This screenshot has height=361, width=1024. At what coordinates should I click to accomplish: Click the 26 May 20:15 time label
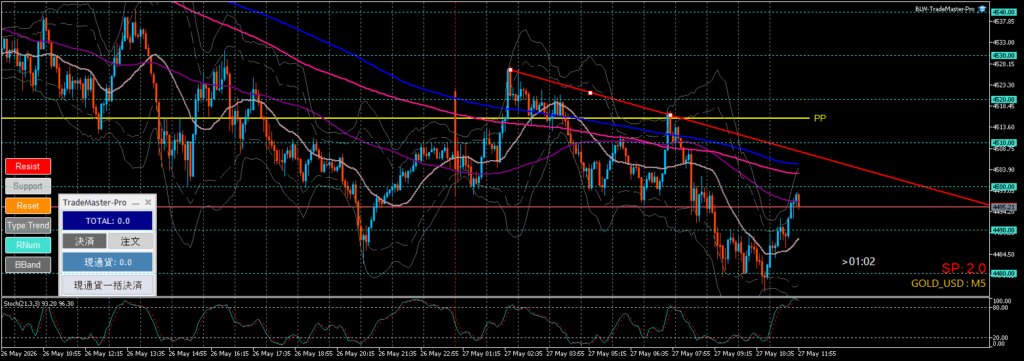coord(357,355)
